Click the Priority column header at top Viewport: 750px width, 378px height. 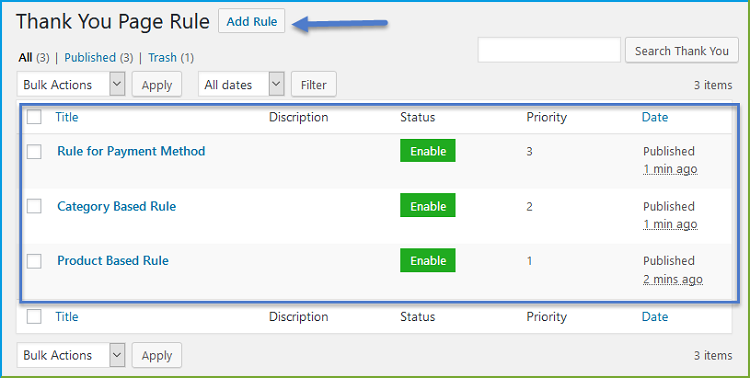point(547,118)
